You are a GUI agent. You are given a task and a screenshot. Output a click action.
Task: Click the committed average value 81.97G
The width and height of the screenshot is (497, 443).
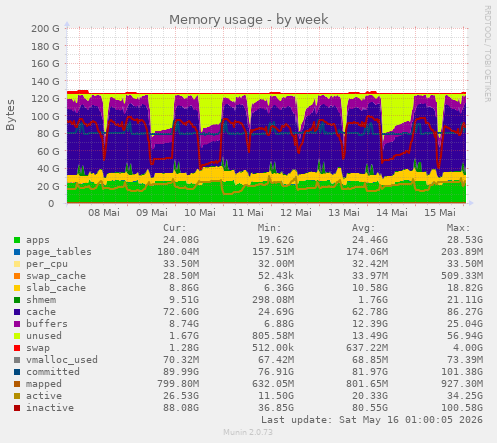point(370,372)
